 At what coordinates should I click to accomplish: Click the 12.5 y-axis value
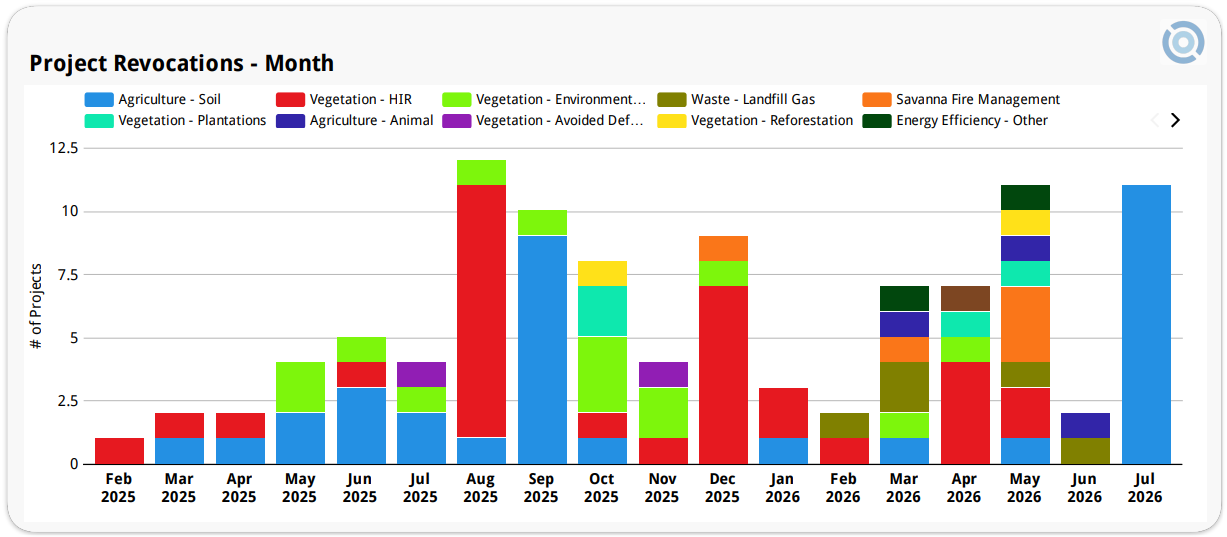(62, 148)
